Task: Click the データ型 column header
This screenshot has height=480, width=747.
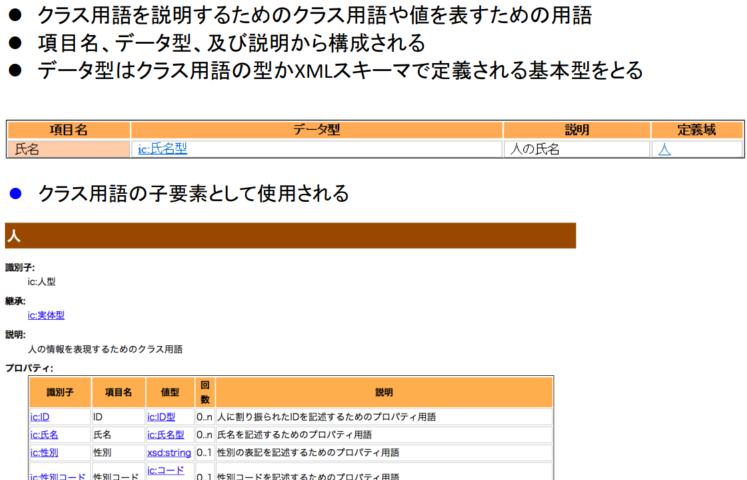Action: (316, 130)
